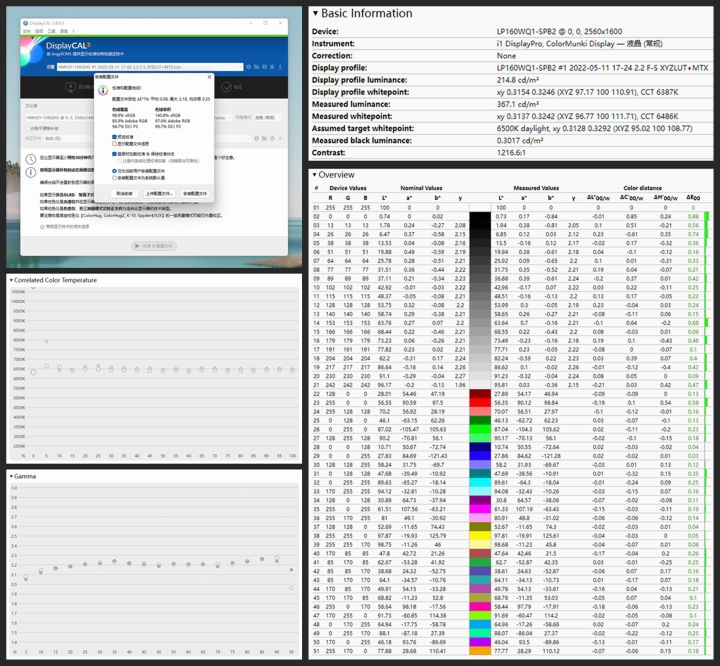Click the folder icon beside settings dropdown

click(257, 67)
